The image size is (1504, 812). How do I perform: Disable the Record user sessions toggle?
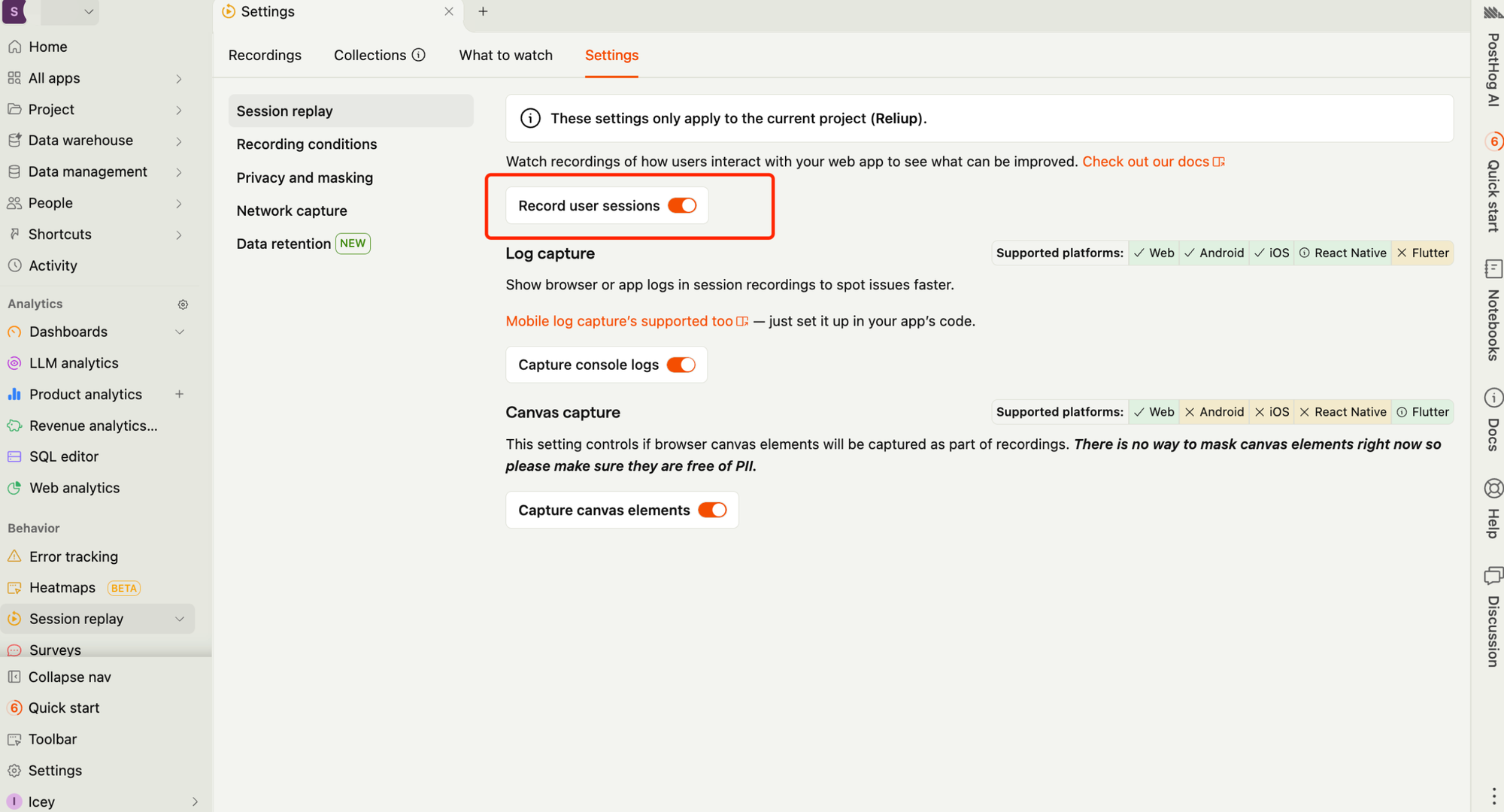click(x=682, y=205)
